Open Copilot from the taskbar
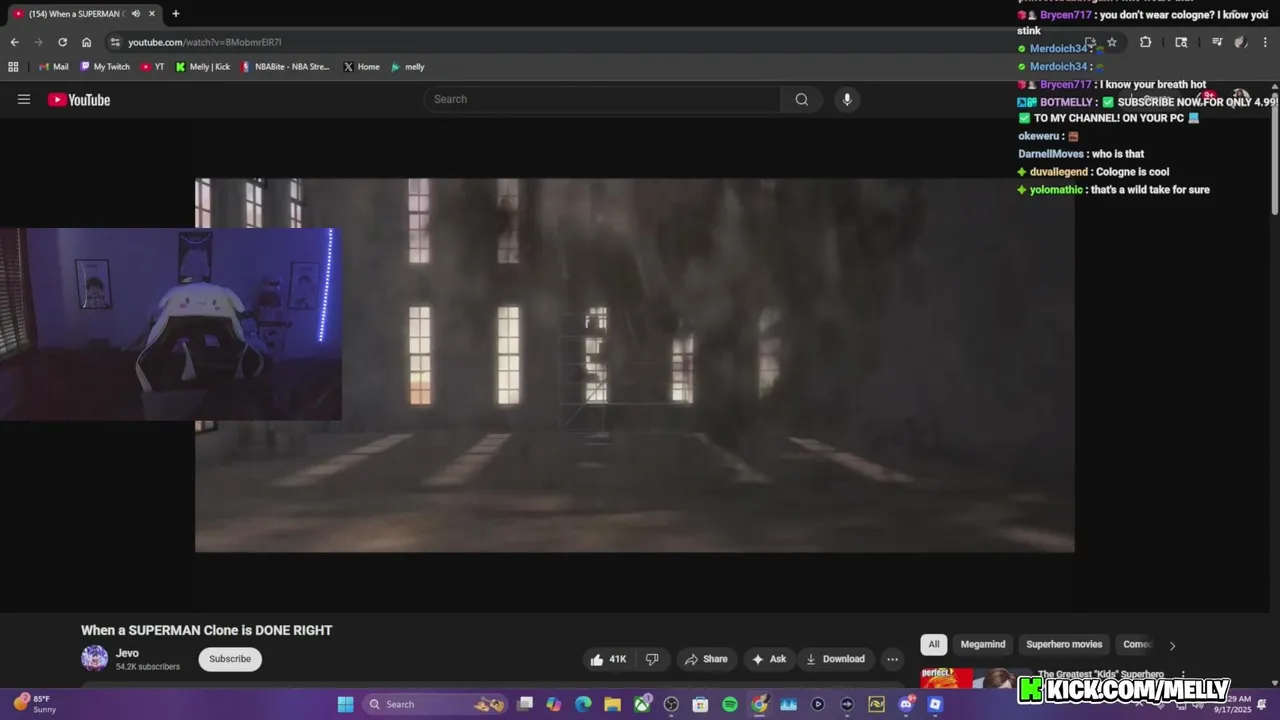Image resolution: width=1280 pixels, height=720 pixels. (x=554, y=704)
